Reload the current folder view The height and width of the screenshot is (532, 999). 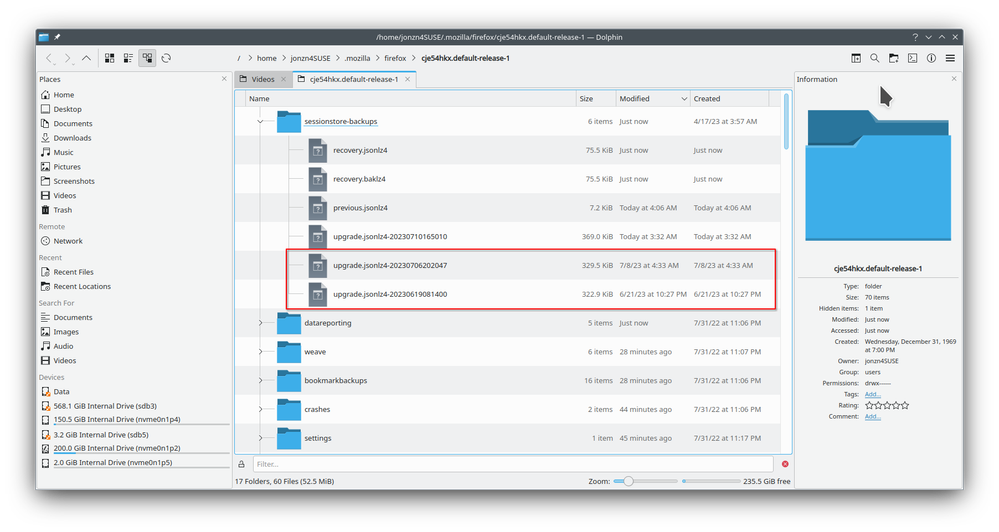point(166,58)
